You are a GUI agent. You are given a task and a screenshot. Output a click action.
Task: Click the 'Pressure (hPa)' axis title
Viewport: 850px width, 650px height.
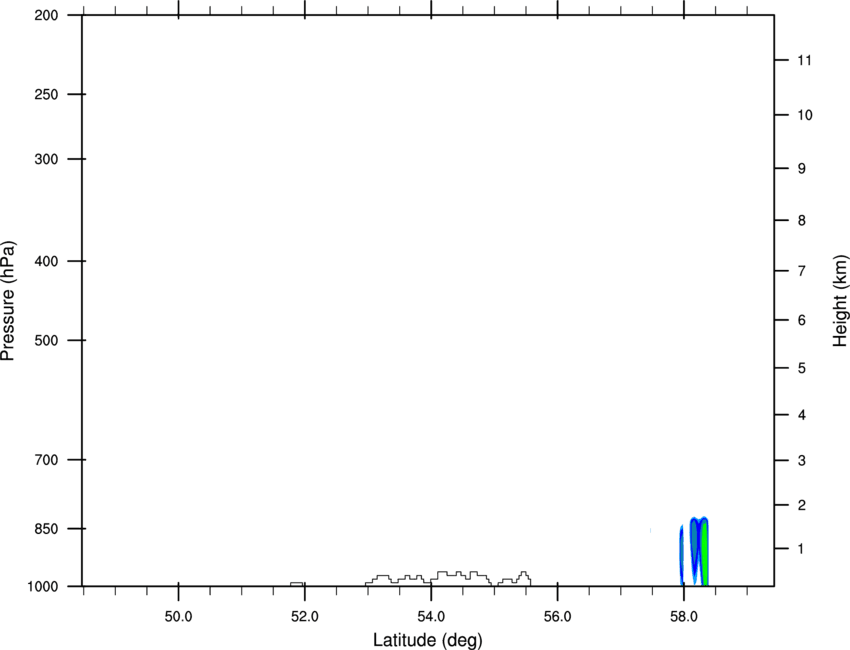[x=8, y=300]
